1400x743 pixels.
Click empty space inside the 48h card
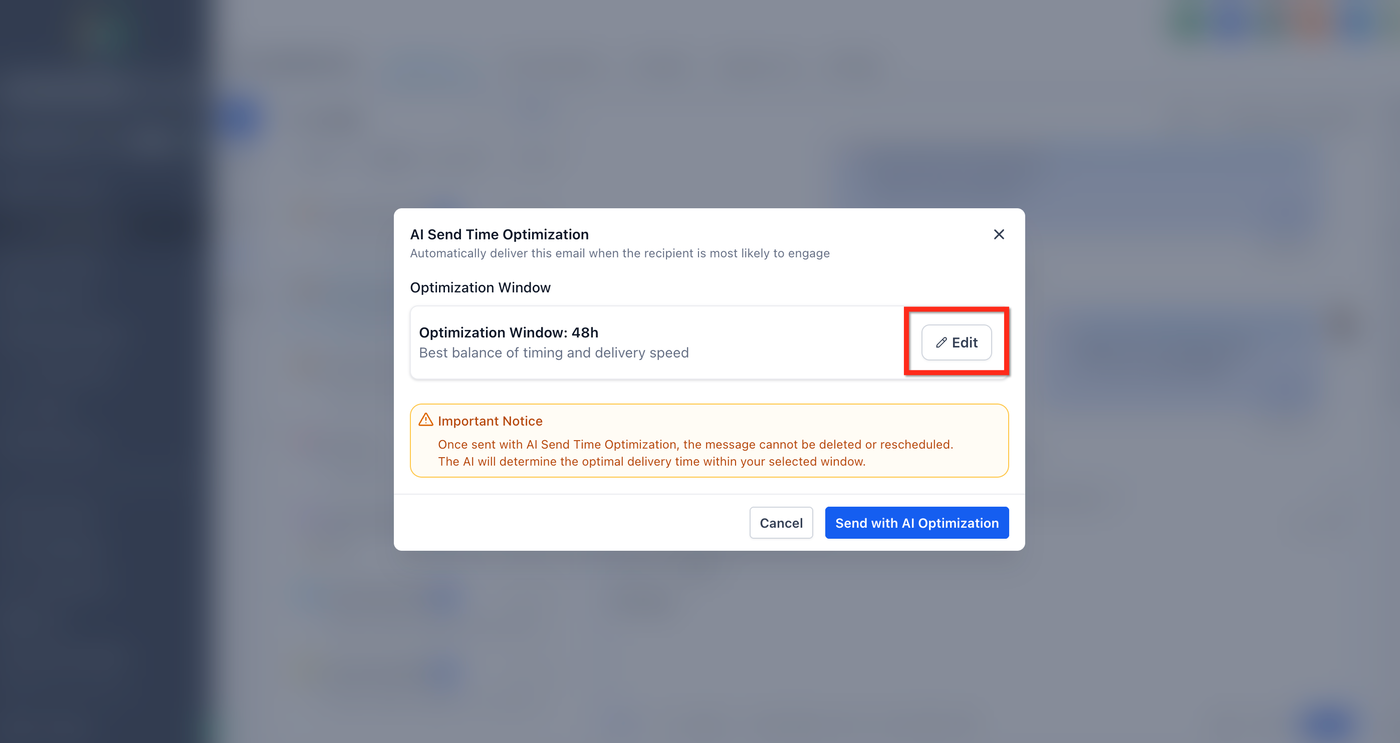tap(800, 343)
